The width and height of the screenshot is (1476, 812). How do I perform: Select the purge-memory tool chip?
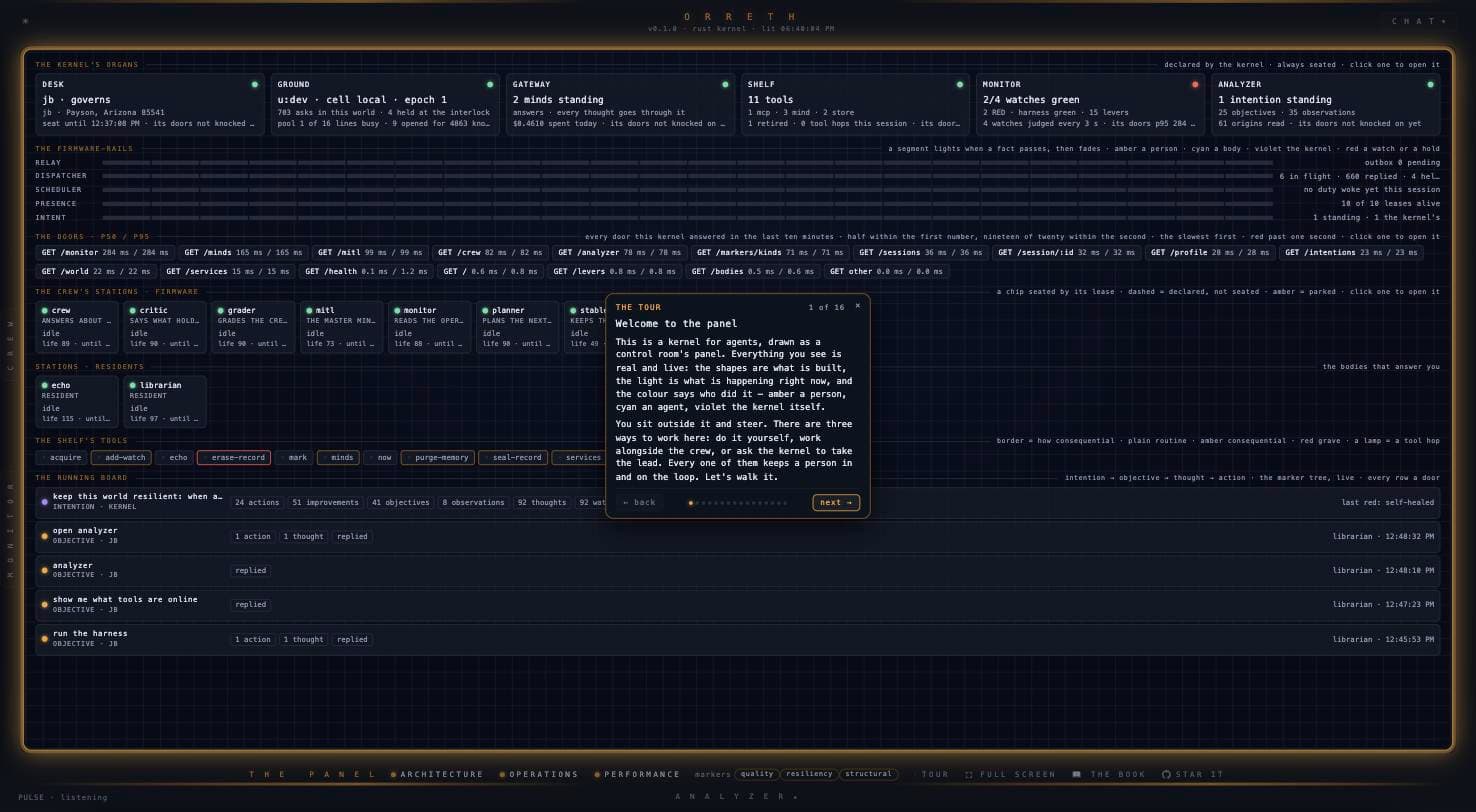tap(437, 458)
